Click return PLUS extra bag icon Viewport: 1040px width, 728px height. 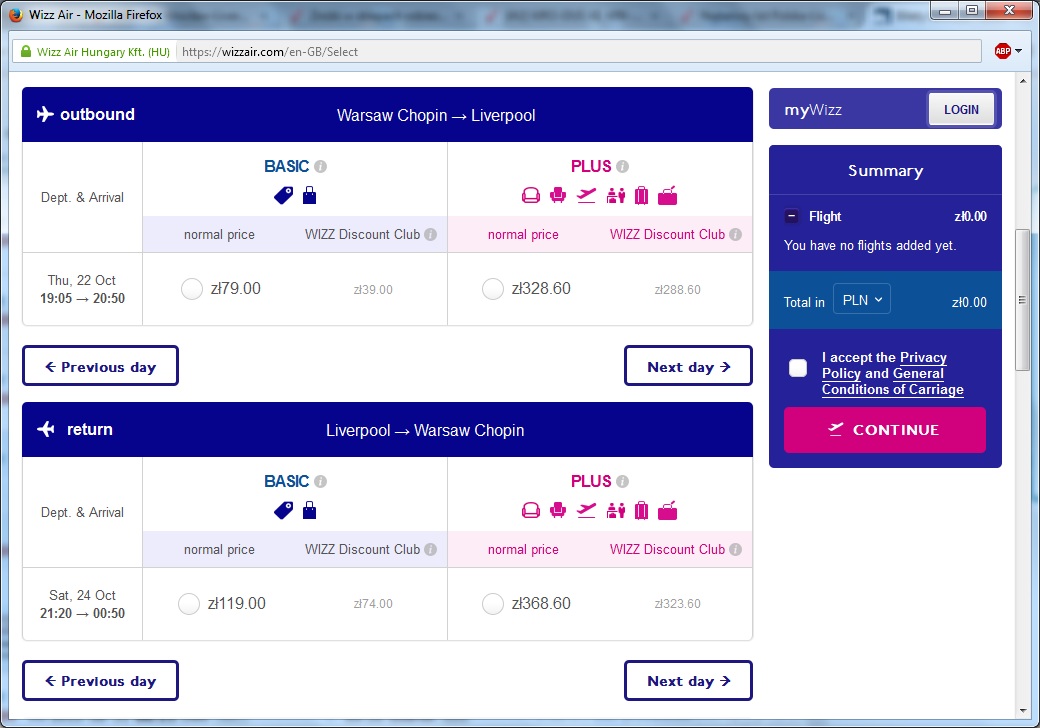point(667,511)
